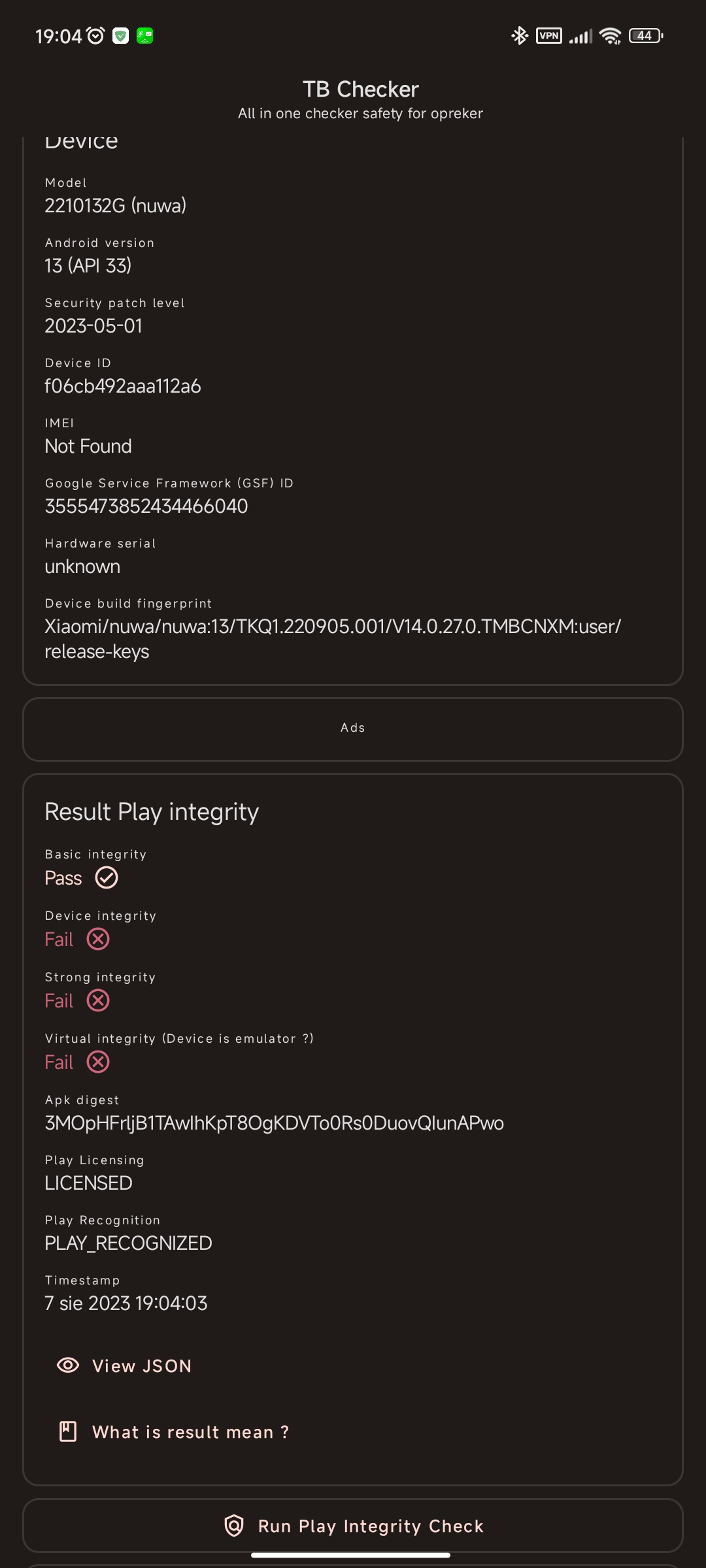Image resolution: width=706 pixels, height=1568 pixels.
Task: Select the Device build fingerprint text
Action: [x=333, y=639]
